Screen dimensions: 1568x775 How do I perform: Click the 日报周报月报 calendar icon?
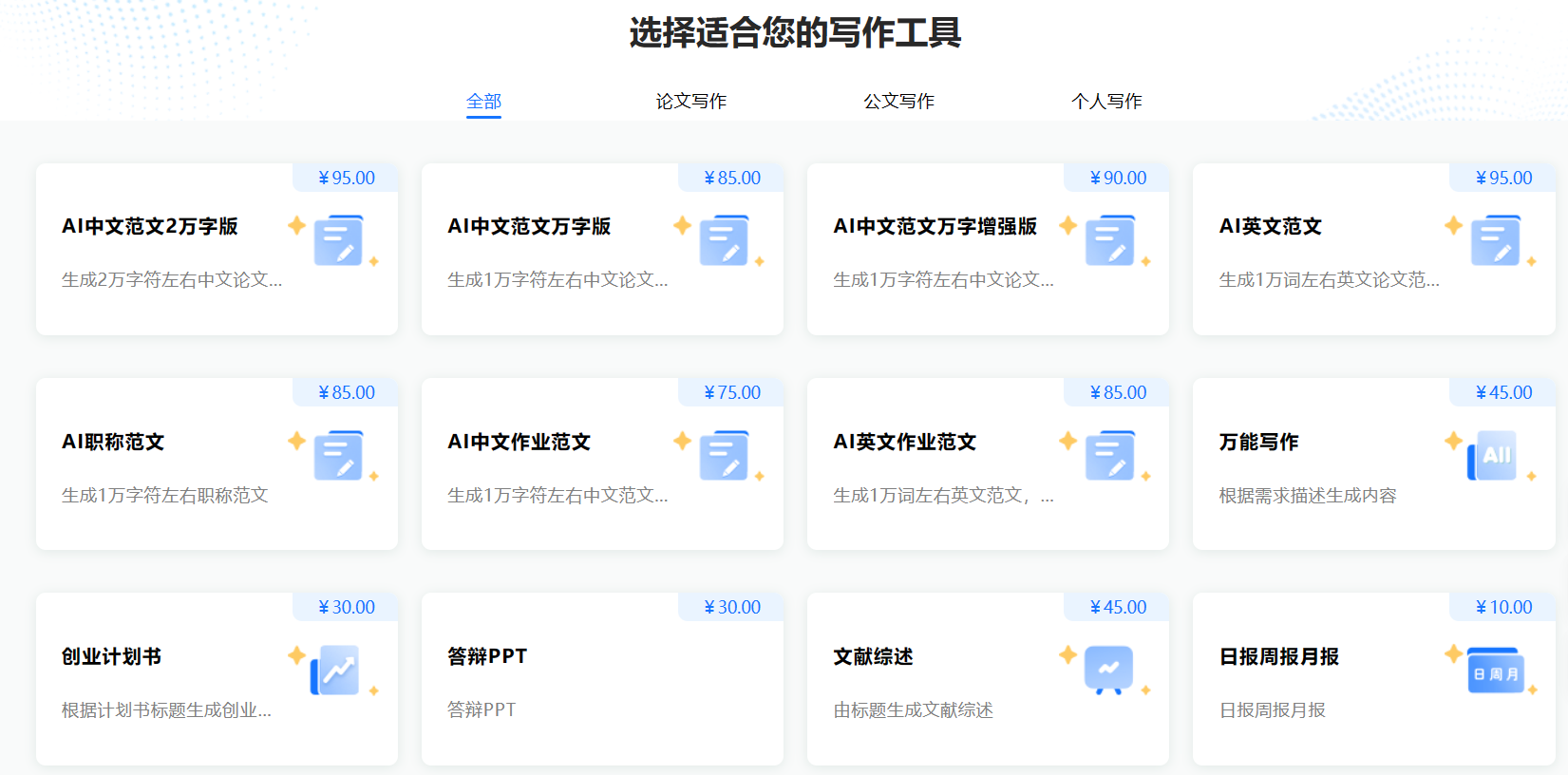pos(1495,671)
